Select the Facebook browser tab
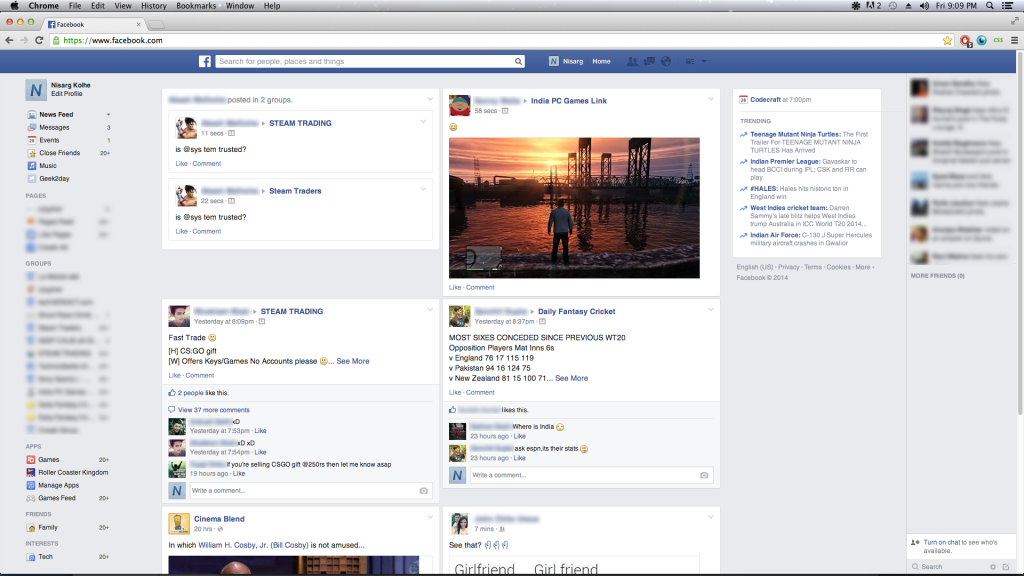The image size is (1024, 576). coord(93,24)
